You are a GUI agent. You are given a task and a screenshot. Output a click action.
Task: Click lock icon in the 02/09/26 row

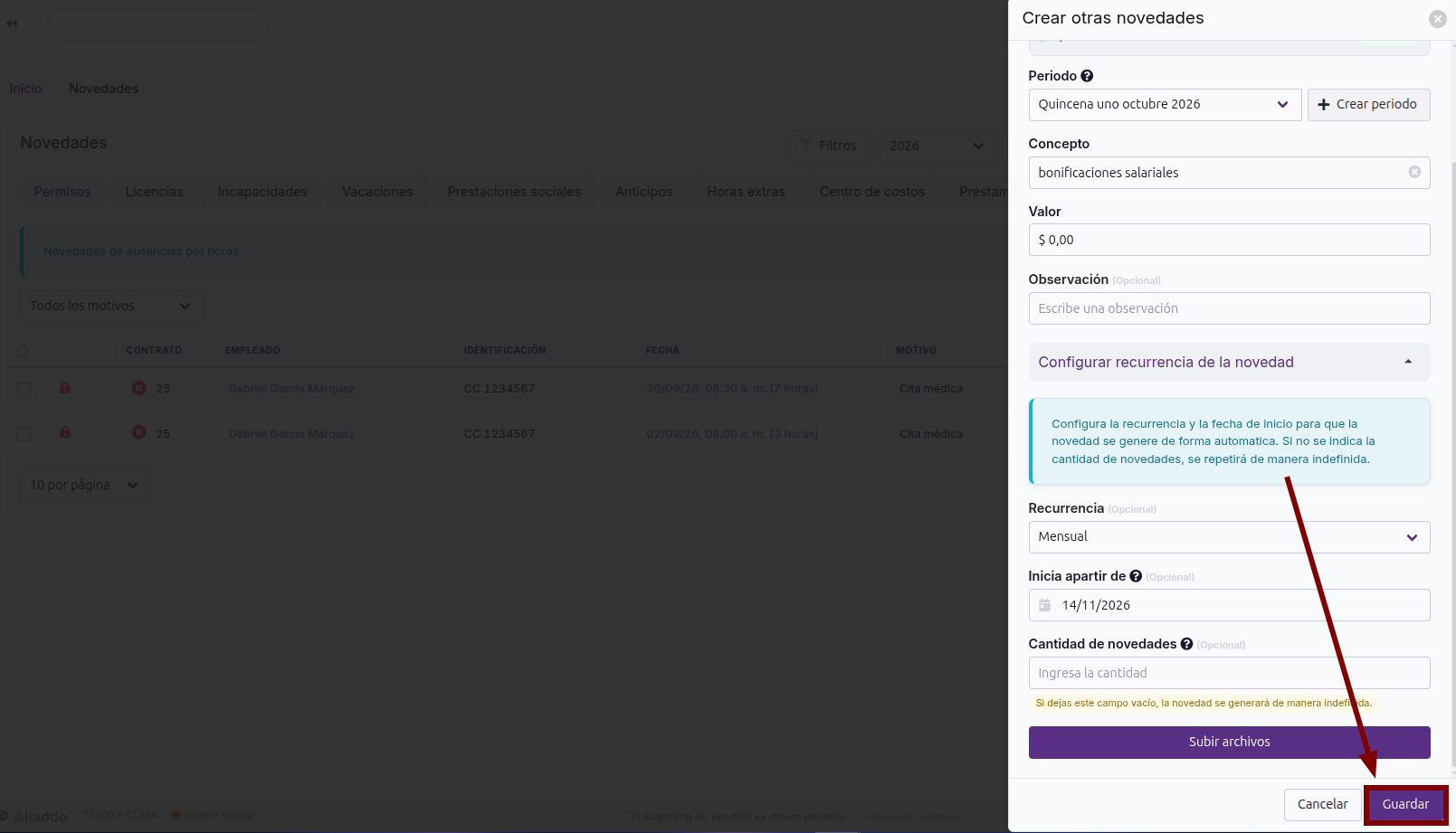[65, 432]
